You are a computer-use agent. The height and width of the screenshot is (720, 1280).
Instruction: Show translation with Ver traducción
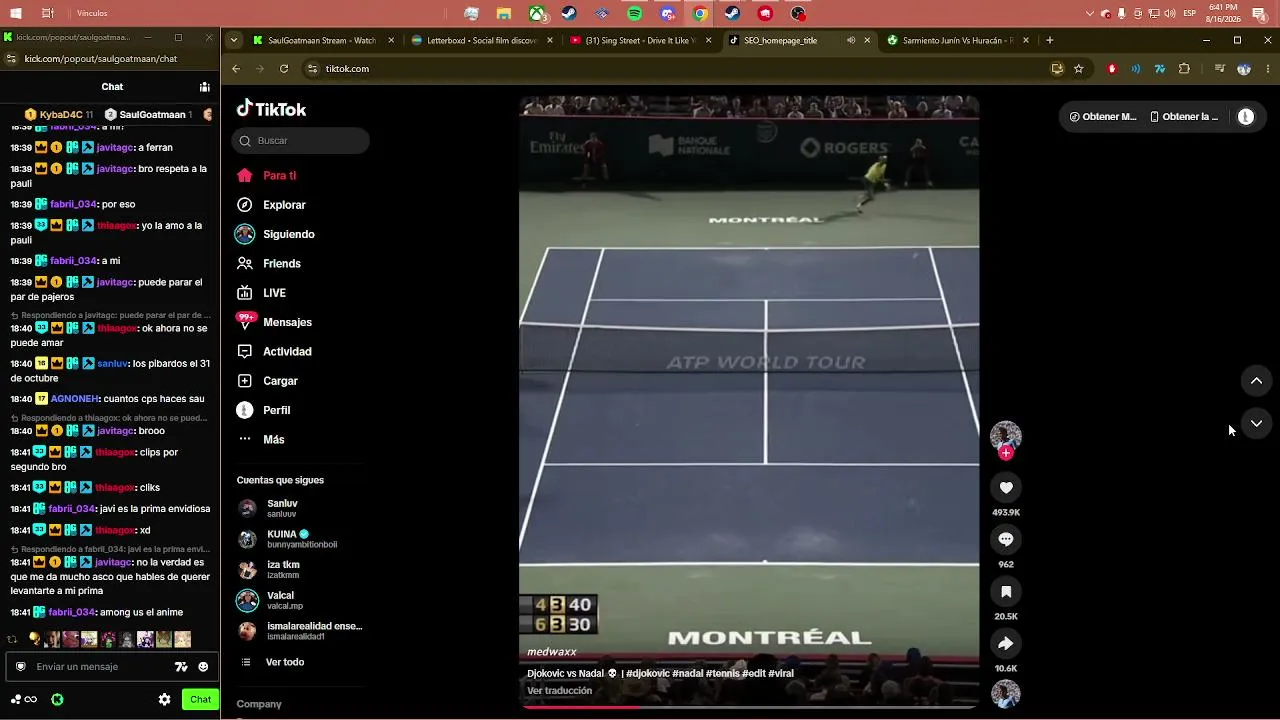560,691
